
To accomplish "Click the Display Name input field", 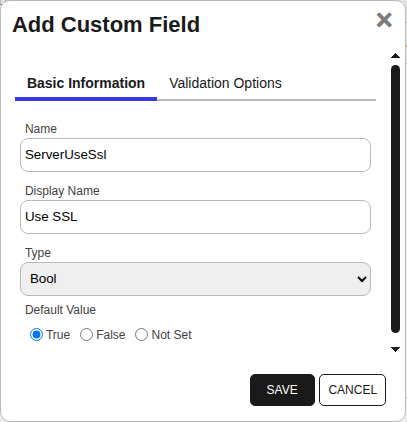I will 195,217.
